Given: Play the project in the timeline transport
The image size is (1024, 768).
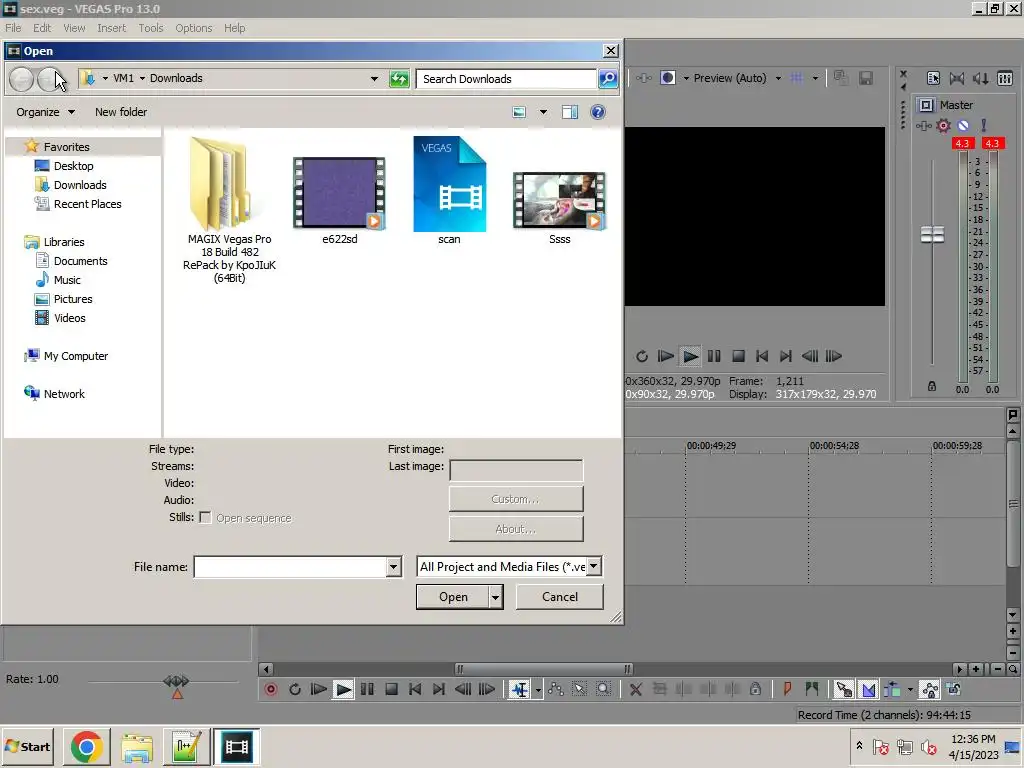Looking at the screenshot, I should pos(343,690).
